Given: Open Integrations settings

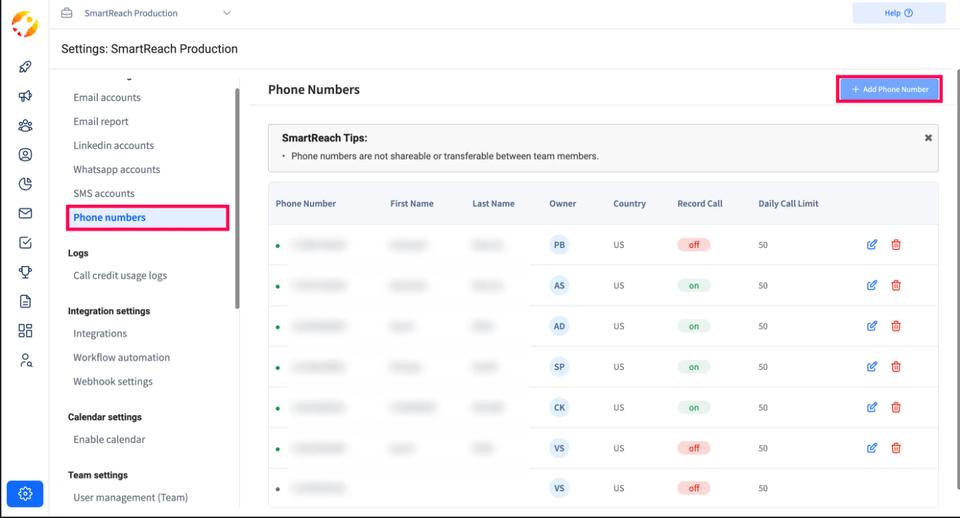Looking at the screenshot, I should point(100,333).
